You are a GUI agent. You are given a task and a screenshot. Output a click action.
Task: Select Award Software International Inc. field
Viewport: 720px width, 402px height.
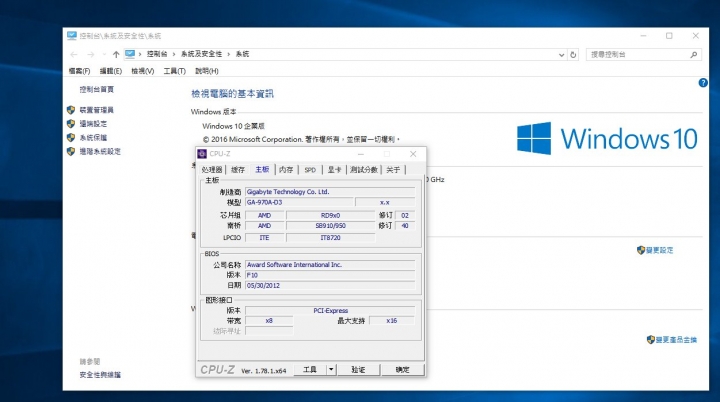tap(330, 265)
